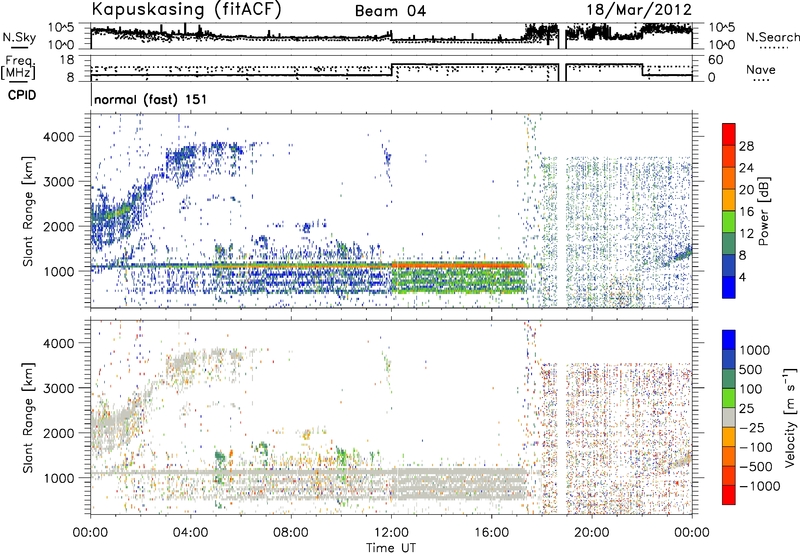Click the 'Power [dB]' color bar label
The image size is (800, 554).
click(763, 211)
